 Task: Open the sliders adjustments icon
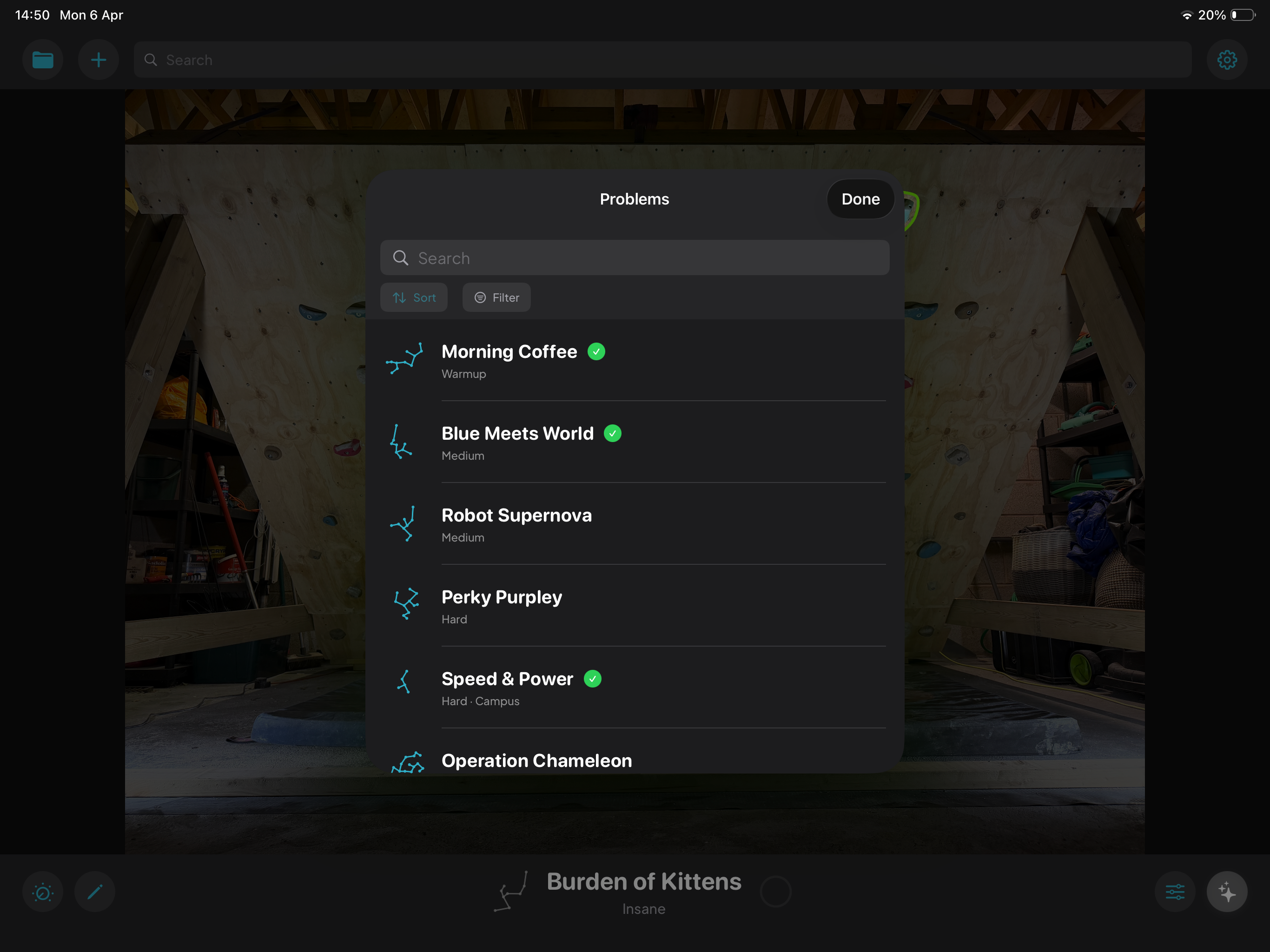[1175, 892]
